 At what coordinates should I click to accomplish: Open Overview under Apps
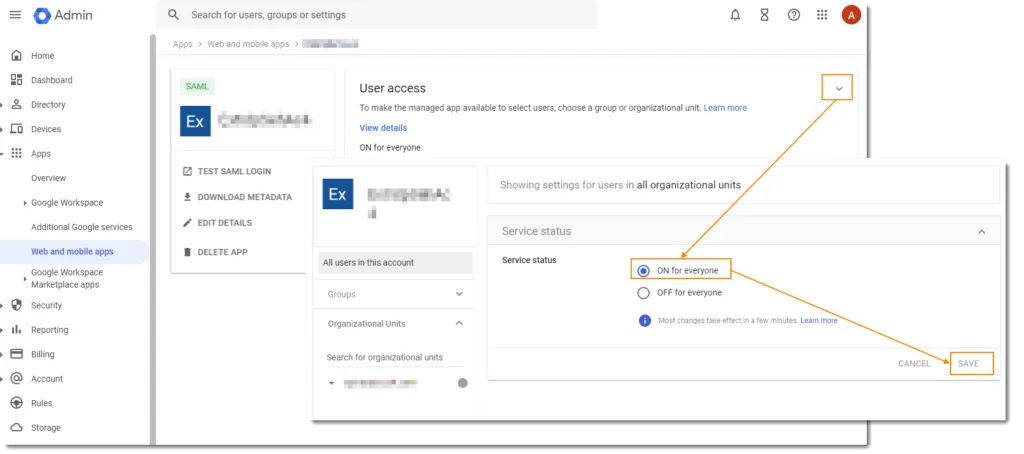coord(48,178)
